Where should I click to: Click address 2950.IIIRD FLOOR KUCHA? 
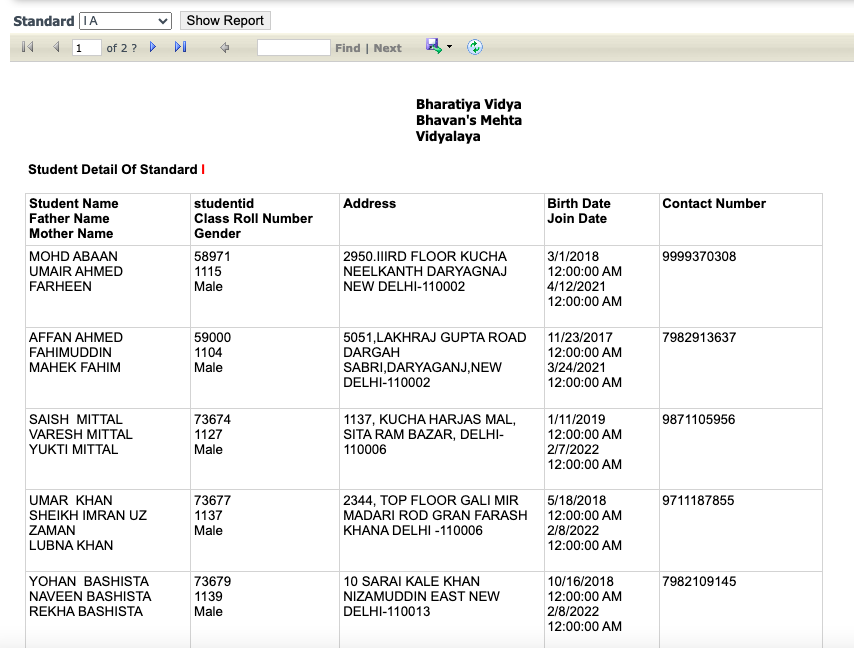click(425, 256)
